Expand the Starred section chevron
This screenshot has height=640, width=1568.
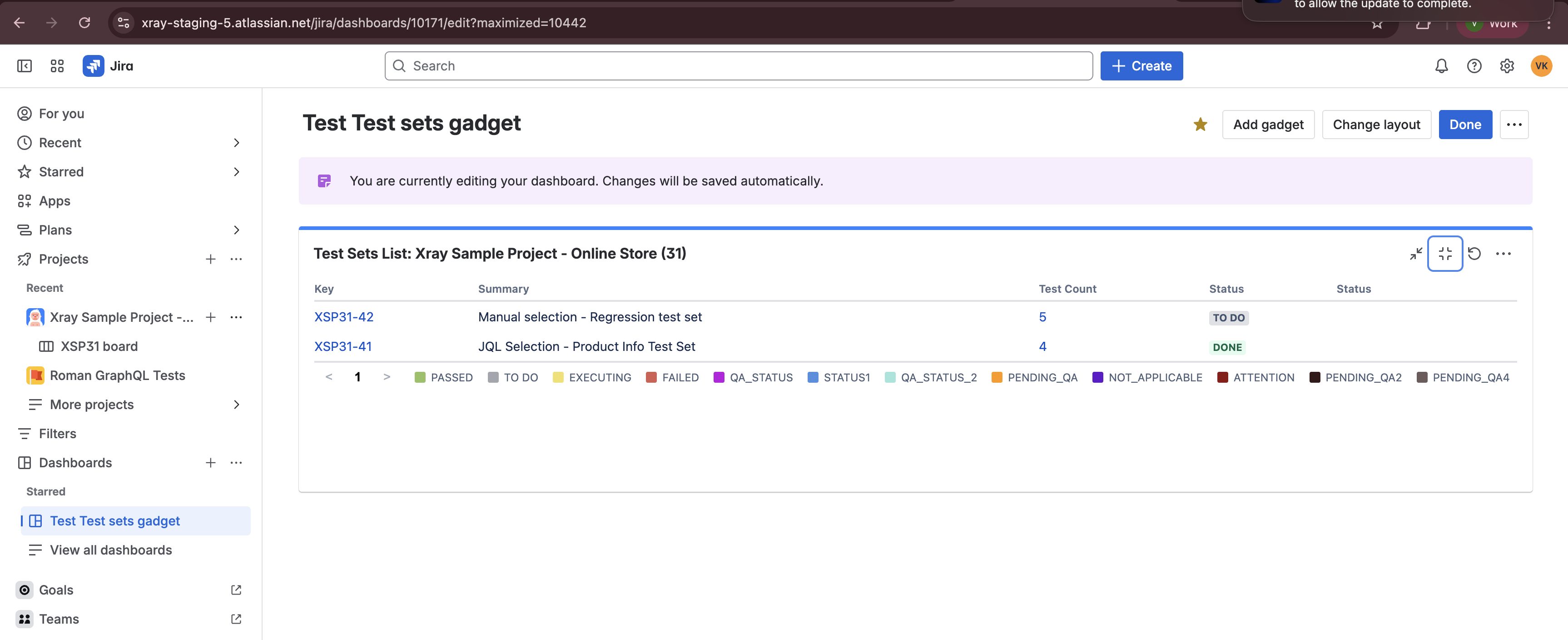236,172
